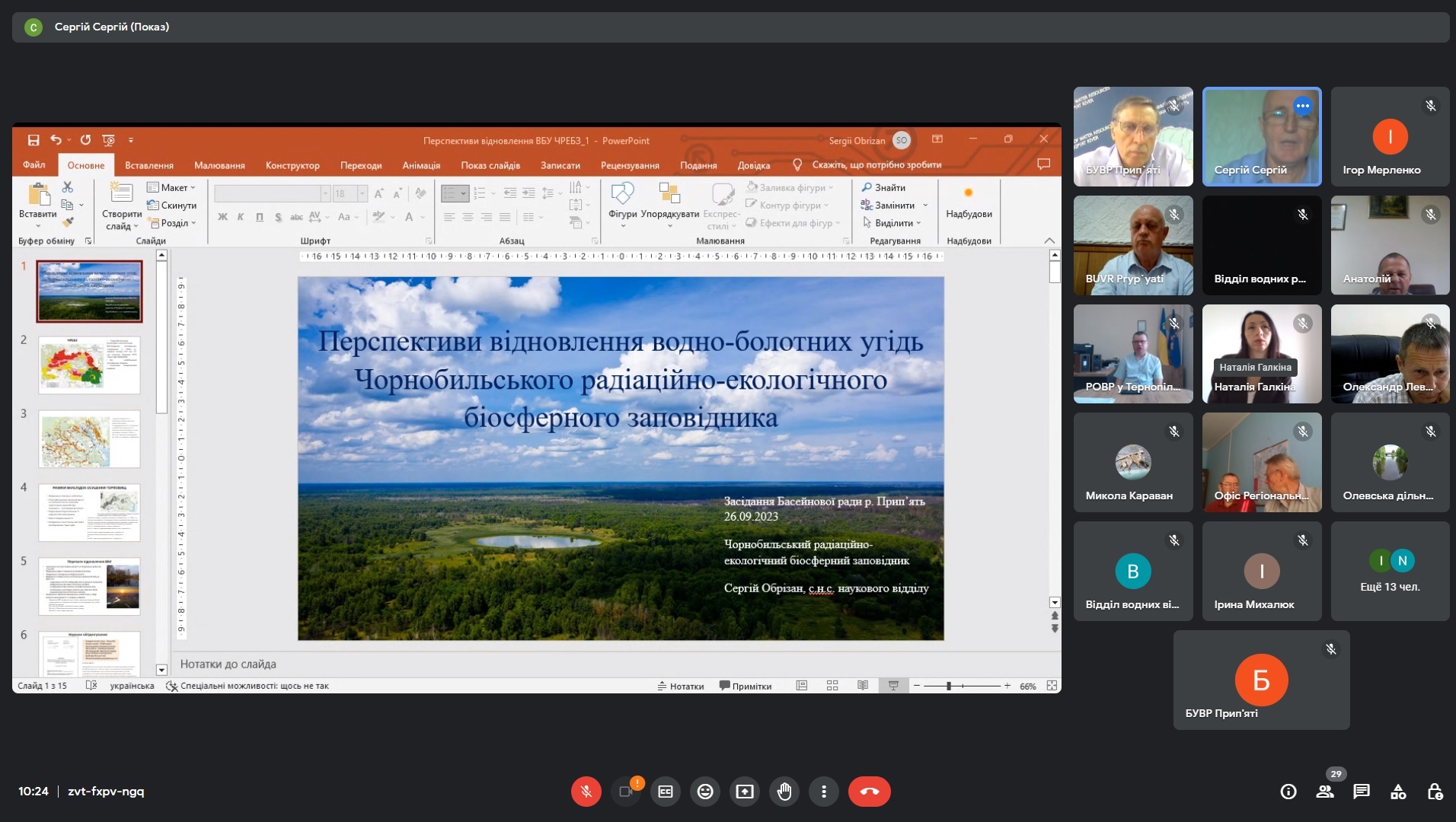1456x822 pixels.
Task: Expand Заливка фігури dropdown
Action: 790,187
